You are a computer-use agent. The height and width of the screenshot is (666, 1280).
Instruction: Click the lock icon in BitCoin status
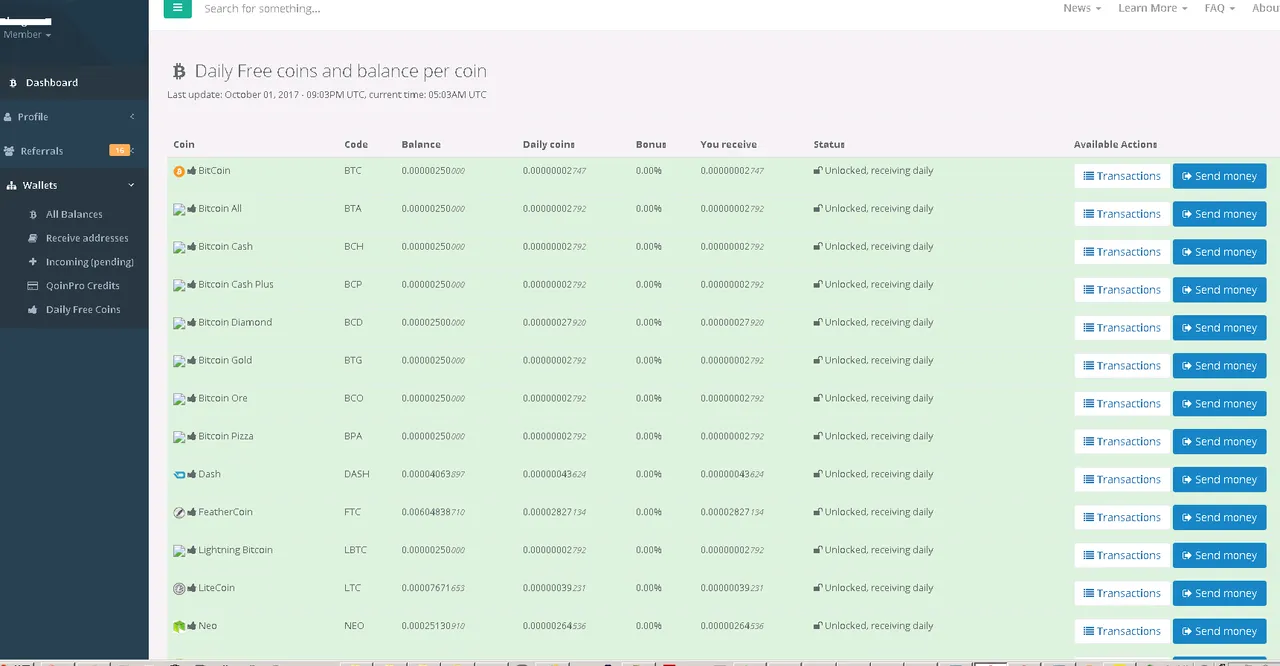point(818,171)
